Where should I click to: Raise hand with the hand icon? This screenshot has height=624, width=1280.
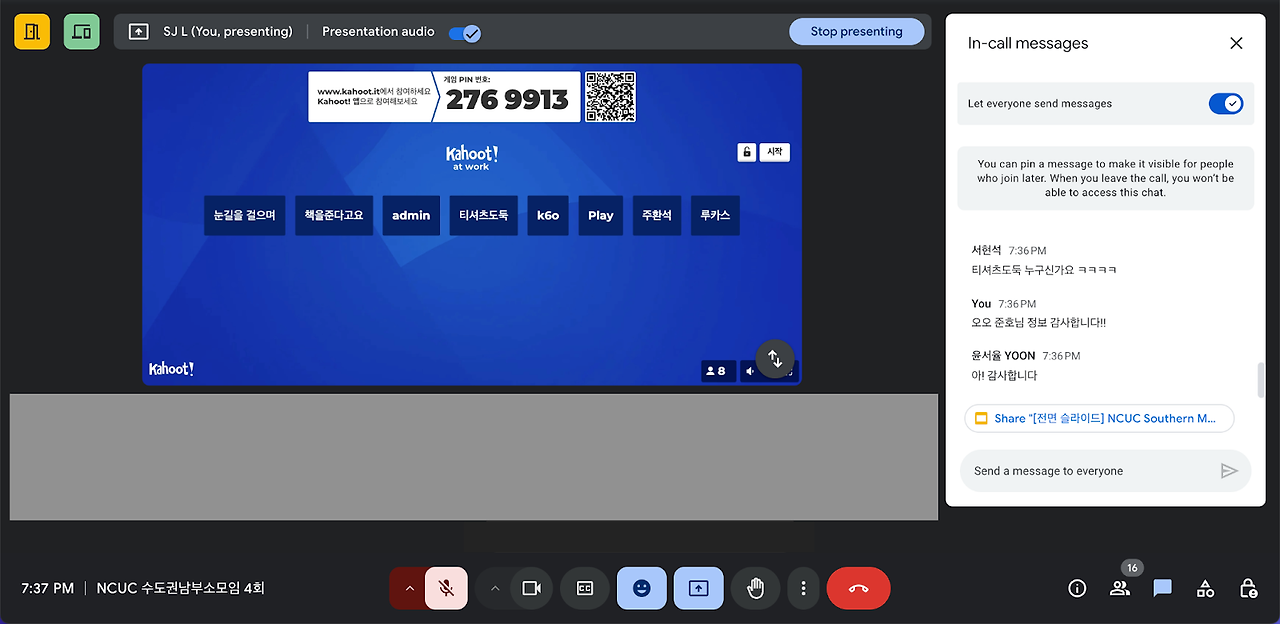pos(755,589)
